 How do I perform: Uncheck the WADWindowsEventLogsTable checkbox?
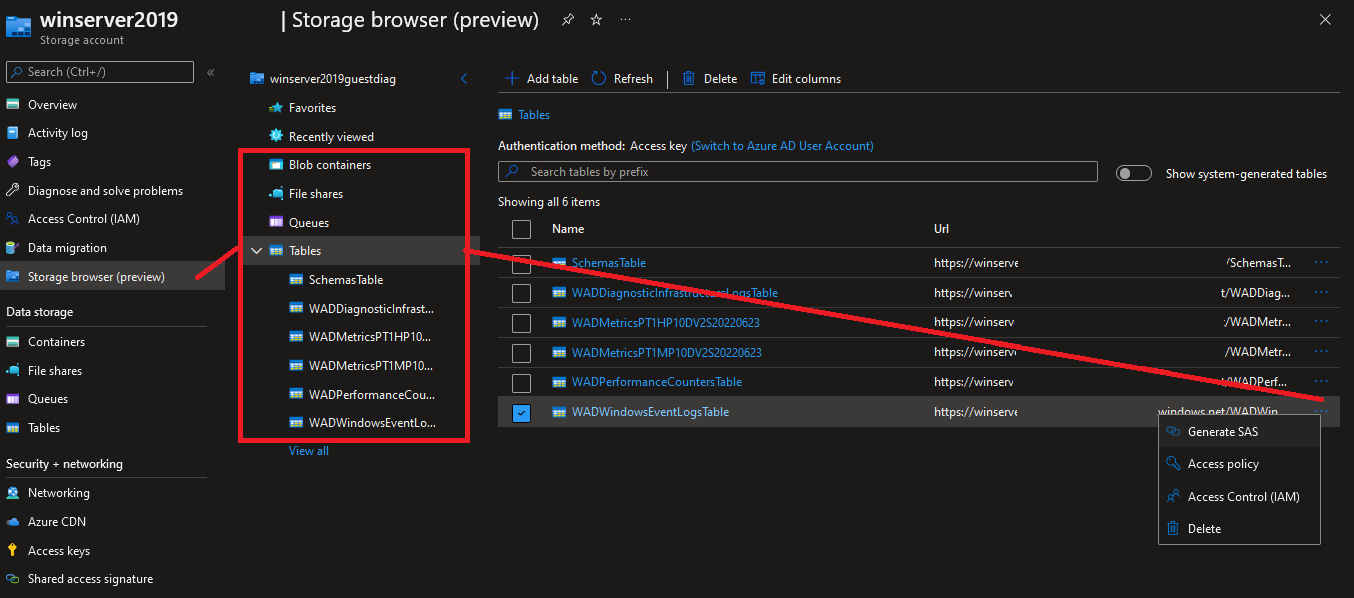point(521,412)
